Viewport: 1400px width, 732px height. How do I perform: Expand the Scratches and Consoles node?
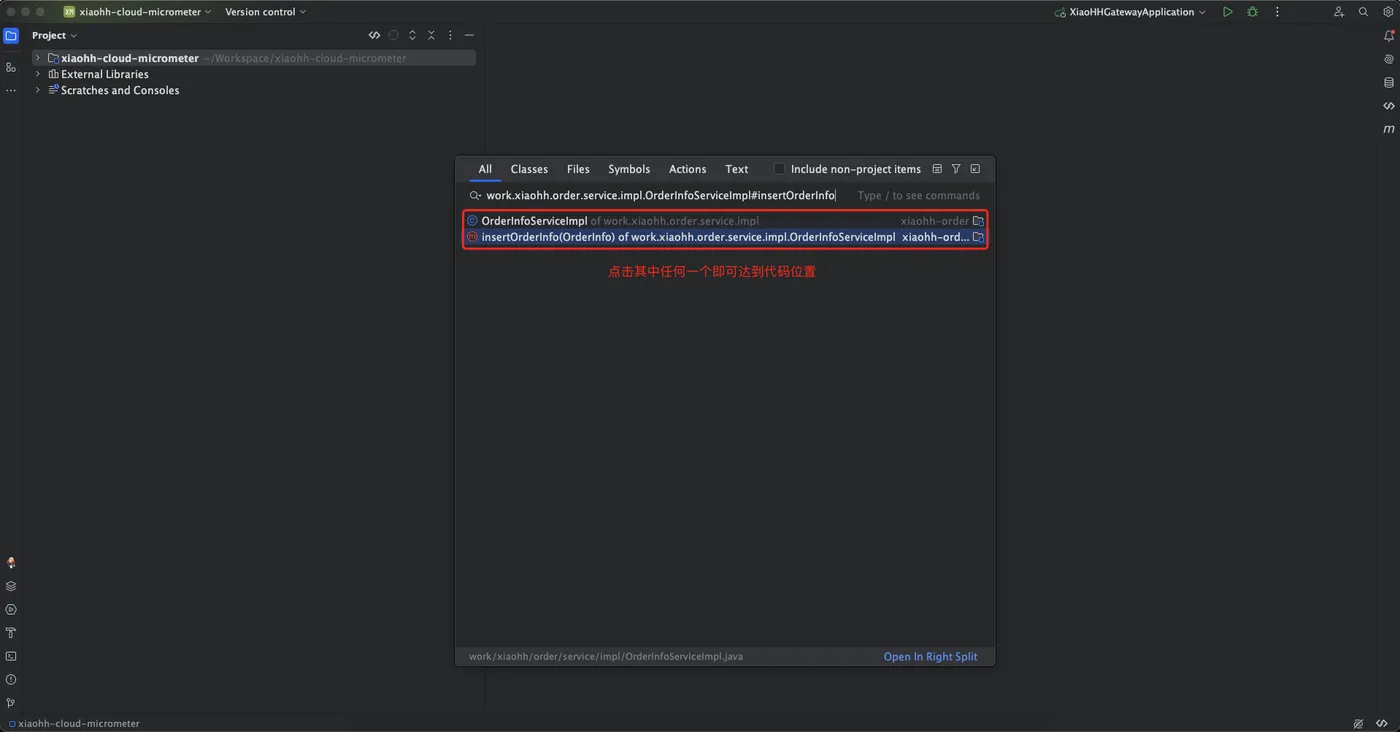point(38,90)
